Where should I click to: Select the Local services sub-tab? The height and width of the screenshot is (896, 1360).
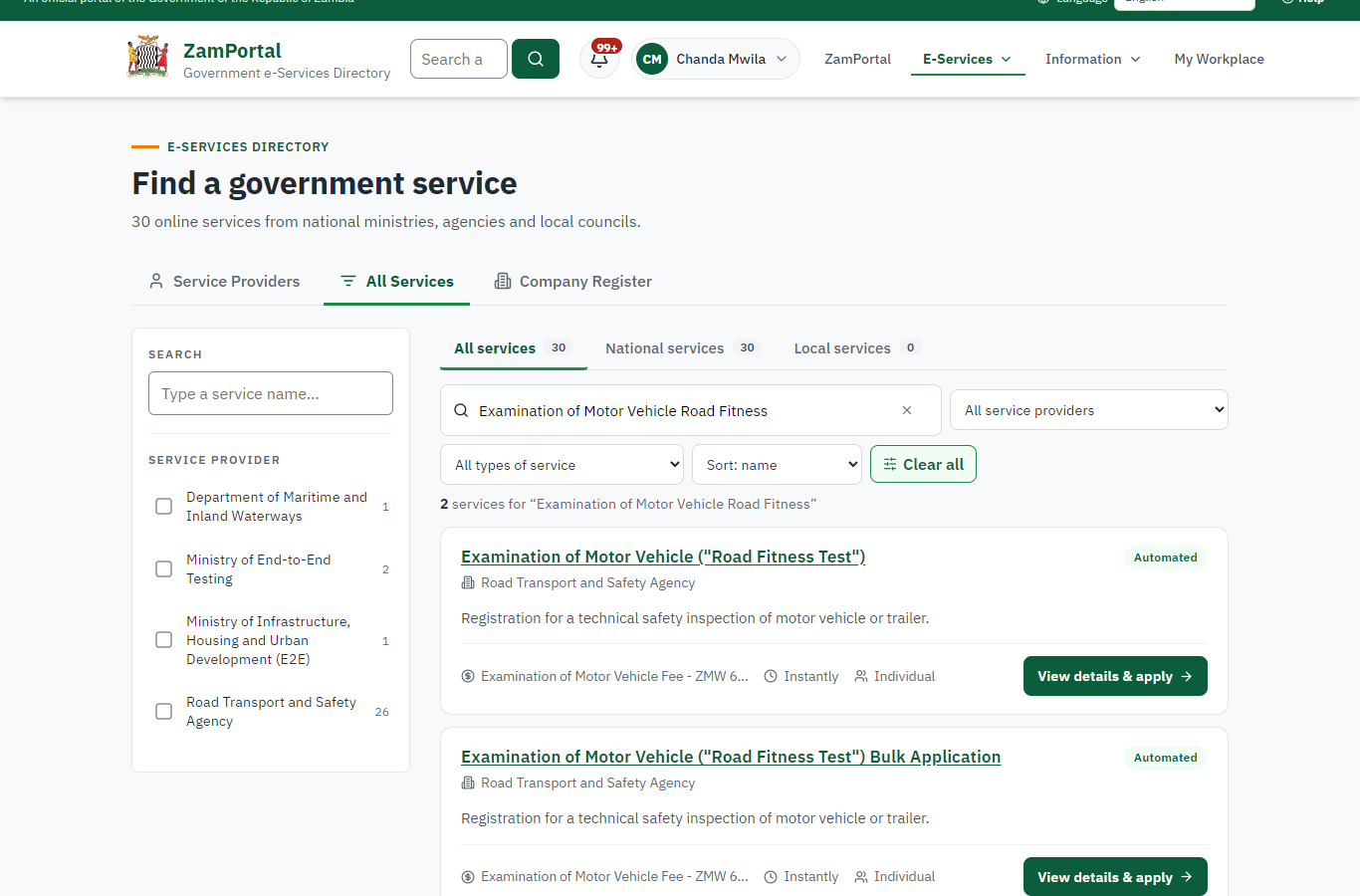point(856,348)
